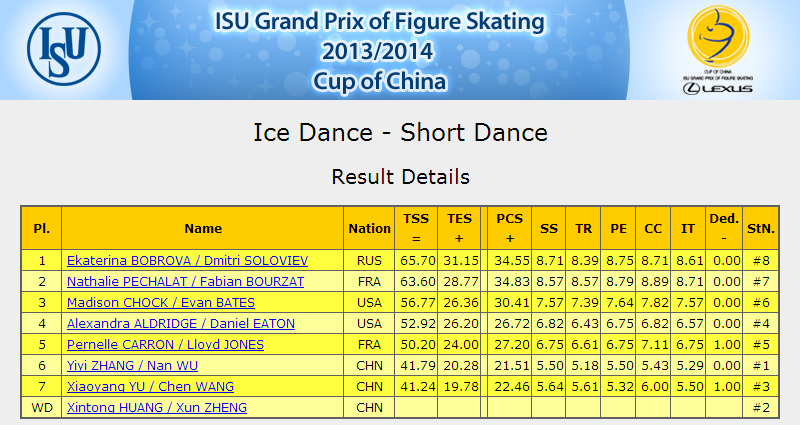Click the Ice Dance - Short Dance heading
The width and height of the screenshot is (800, 425).
pos(401,133)
